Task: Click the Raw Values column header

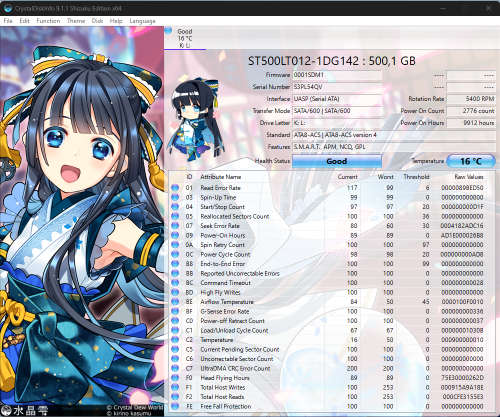Action: tap(469, 177)
